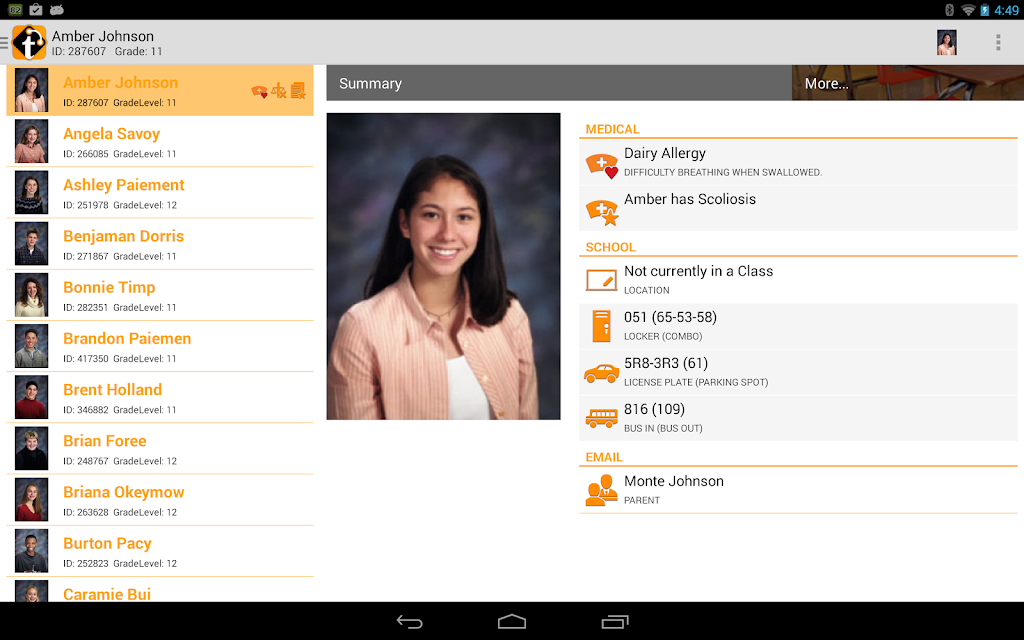Select Benjaman Dorris in the list
The width and height of the screenshot is (1024, 640).
click(x=160, y=244)
